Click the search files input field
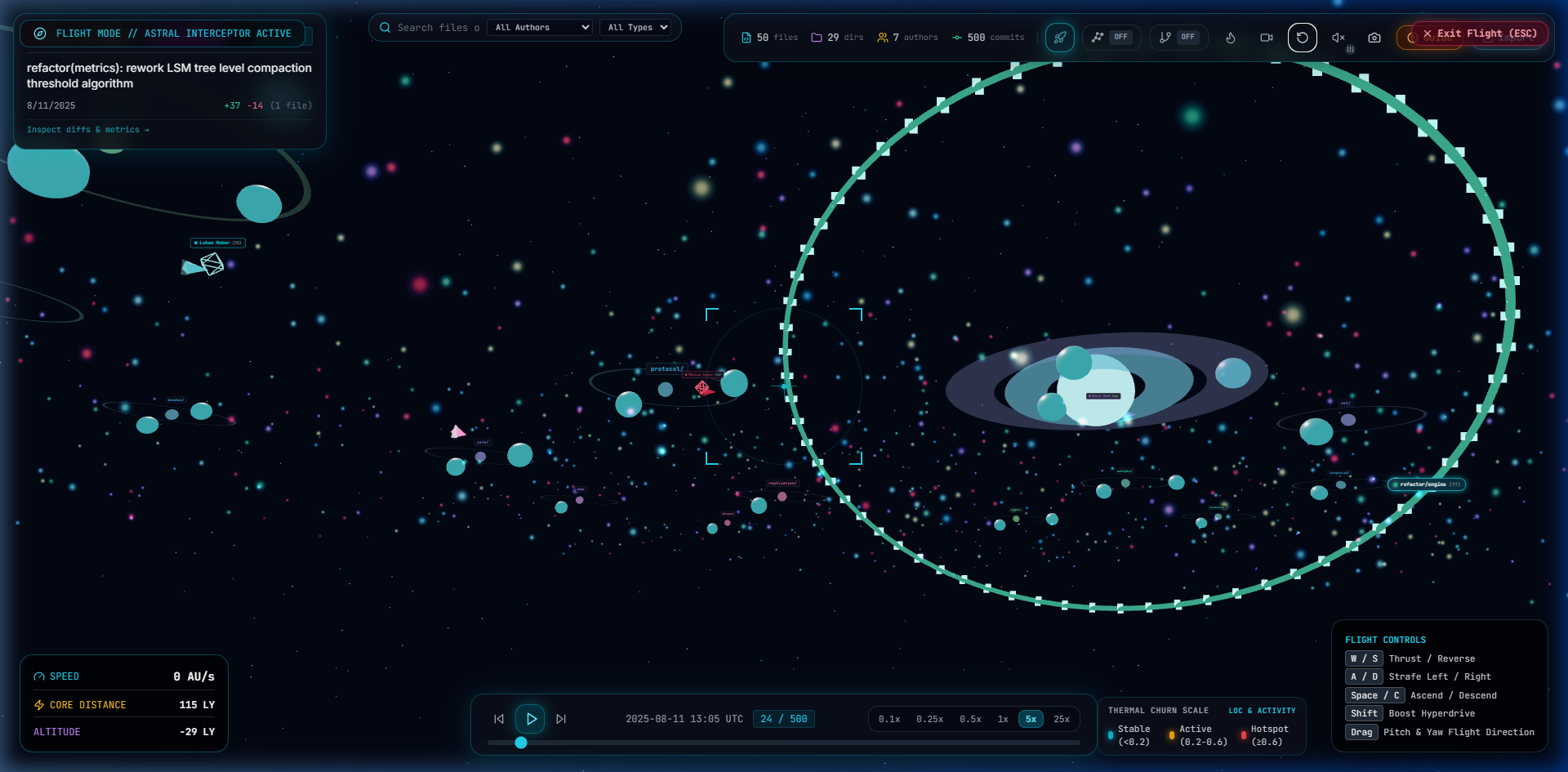This screenshot has width=1568, height=772. tap(438, 28)
